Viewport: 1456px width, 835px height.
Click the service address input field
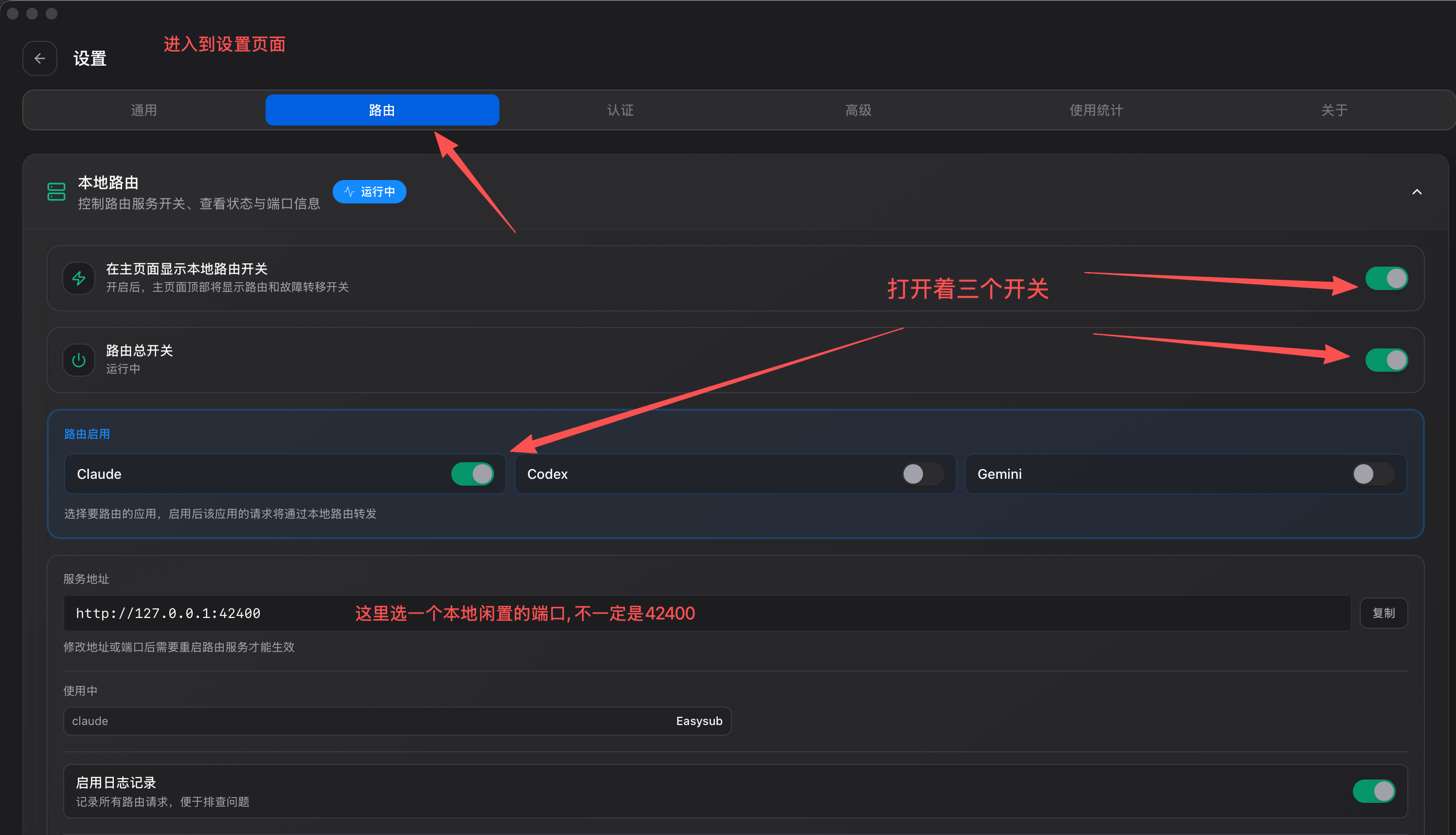tap(707, 613)
